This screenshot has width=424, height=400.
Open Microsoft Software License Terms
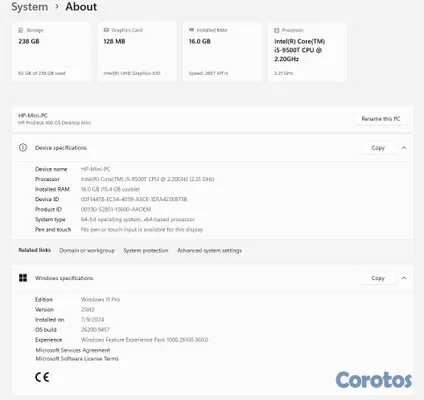[77, 359]
